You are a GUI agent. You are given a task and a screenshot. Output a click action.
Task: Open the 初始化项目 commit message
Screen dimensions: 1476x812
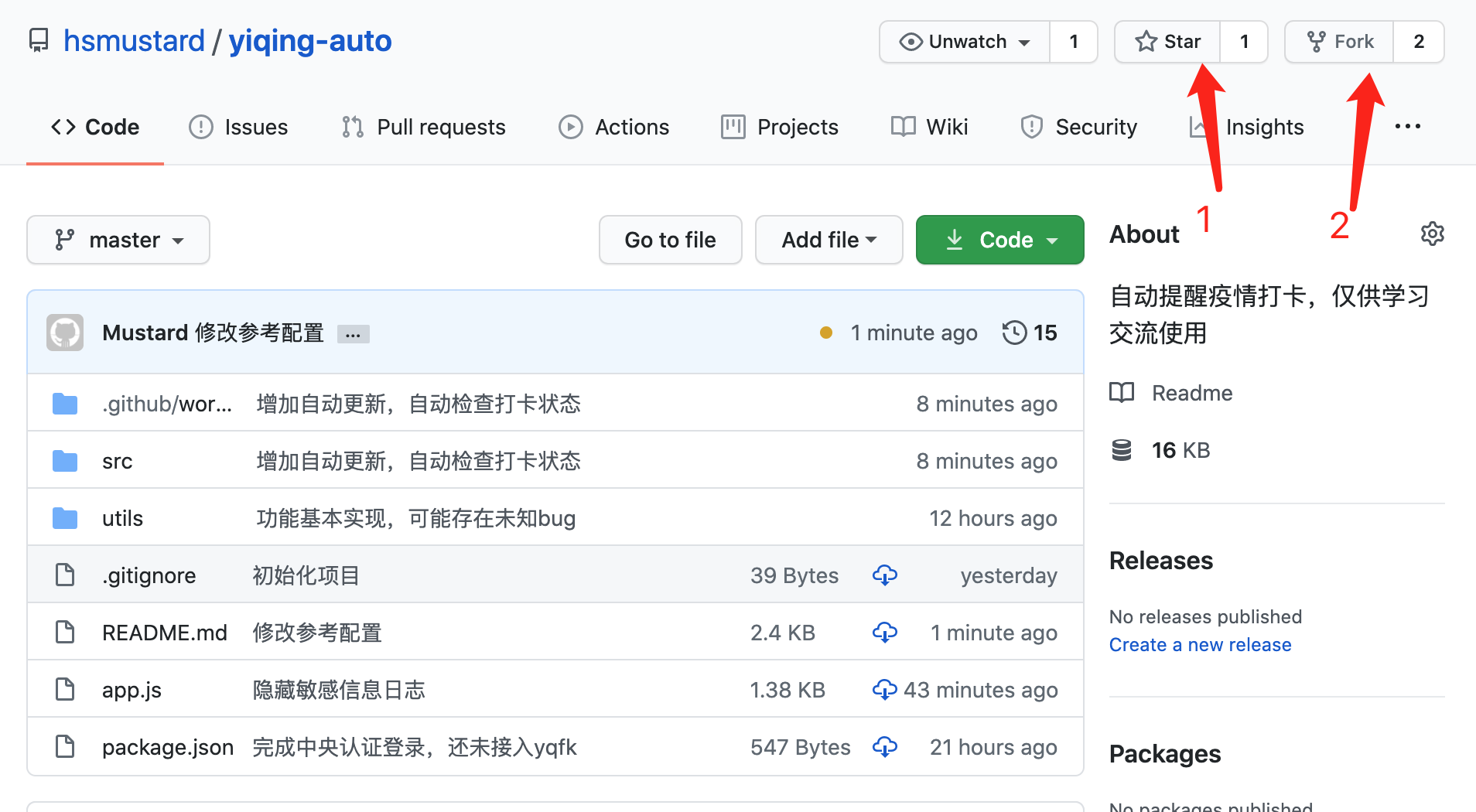pyautogui.click(x=306, y=575)
